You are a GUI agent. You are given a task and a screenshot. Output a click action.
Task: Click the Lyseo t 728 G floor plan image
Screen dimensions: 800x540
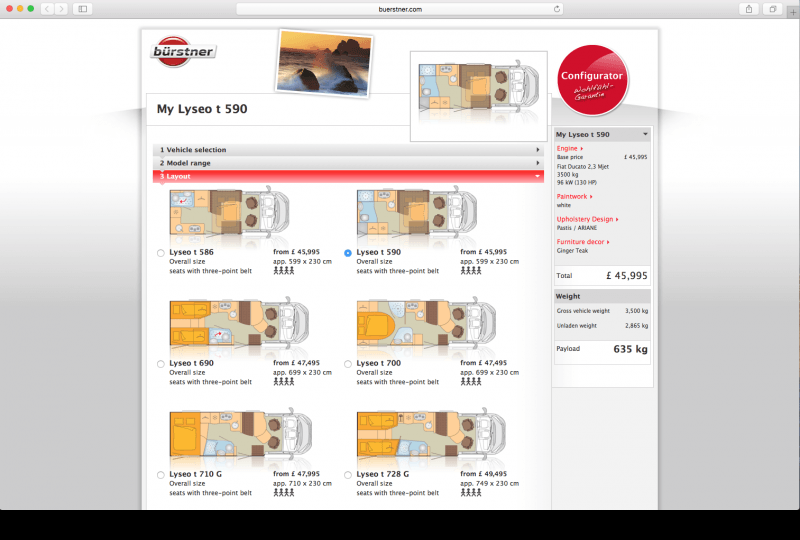(432, 435)
